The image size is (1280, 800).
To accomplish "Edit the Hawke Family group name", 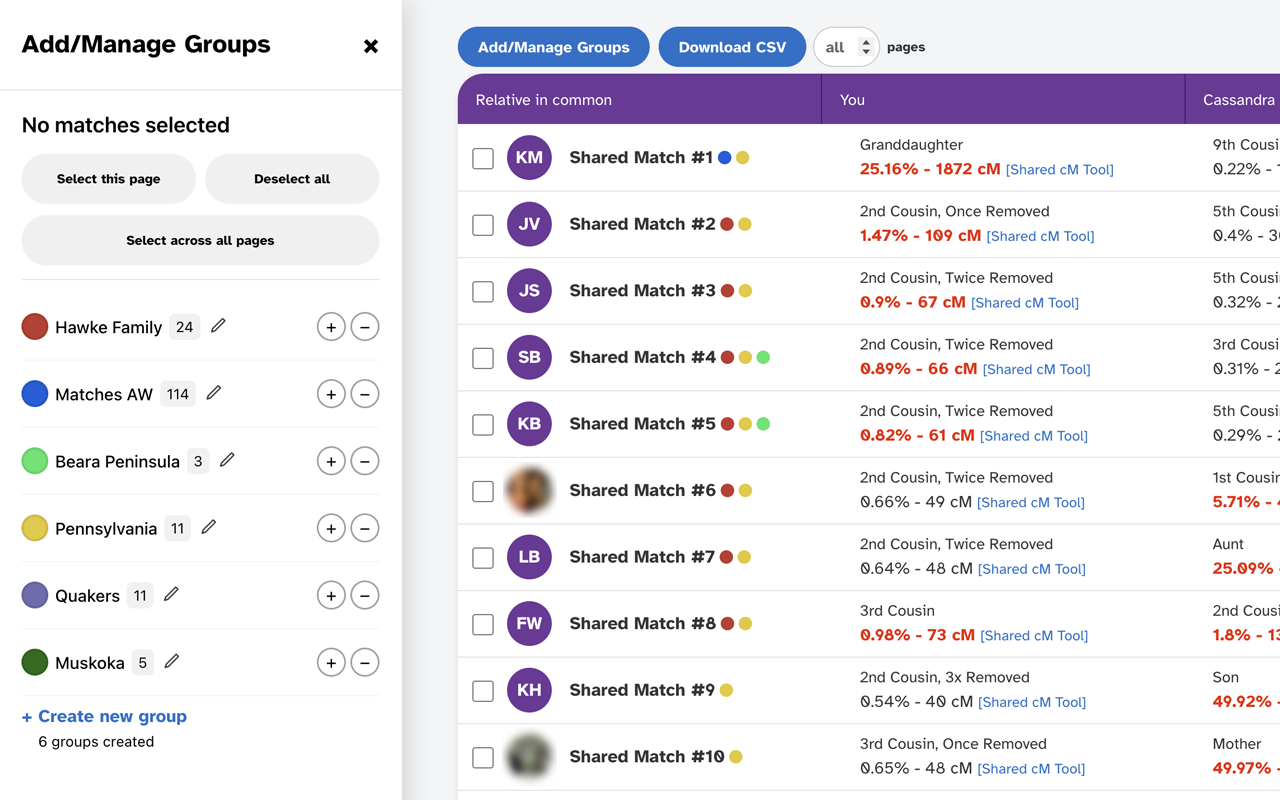I will coord(218,325).
